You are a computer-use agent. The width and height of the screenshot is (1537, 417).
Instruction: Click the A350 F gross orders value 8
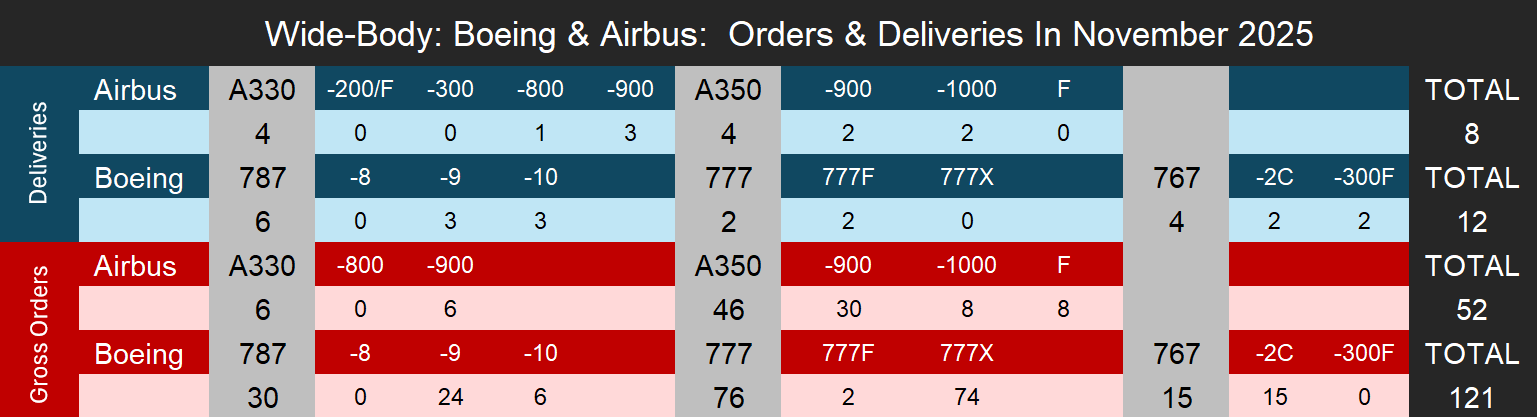tap(1062, 310)
